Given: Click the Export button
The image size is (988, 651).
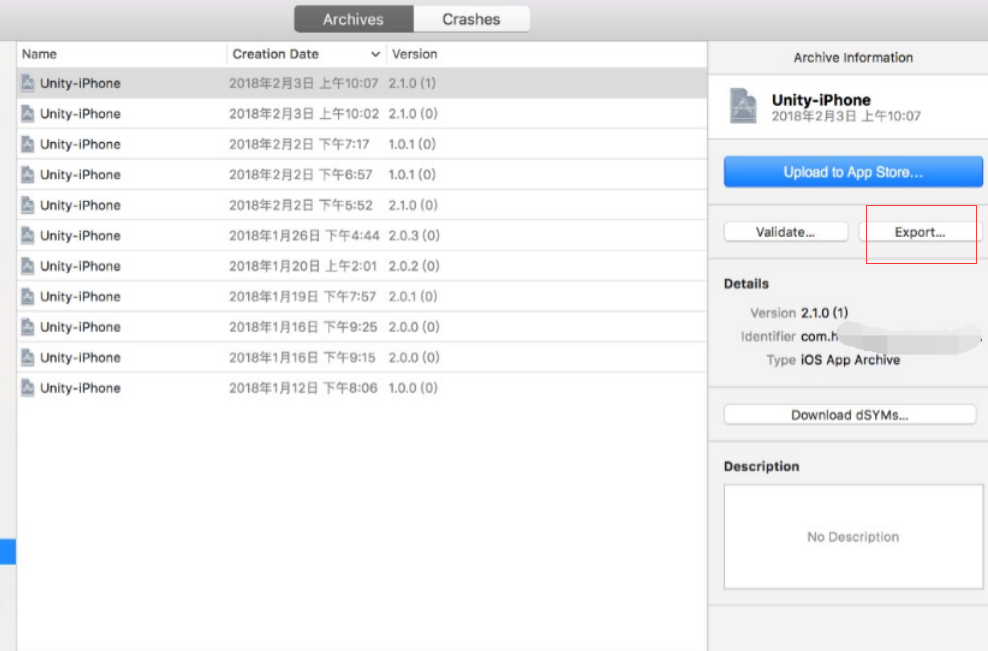Looking at the screenshot, I should tap(920, 232).
